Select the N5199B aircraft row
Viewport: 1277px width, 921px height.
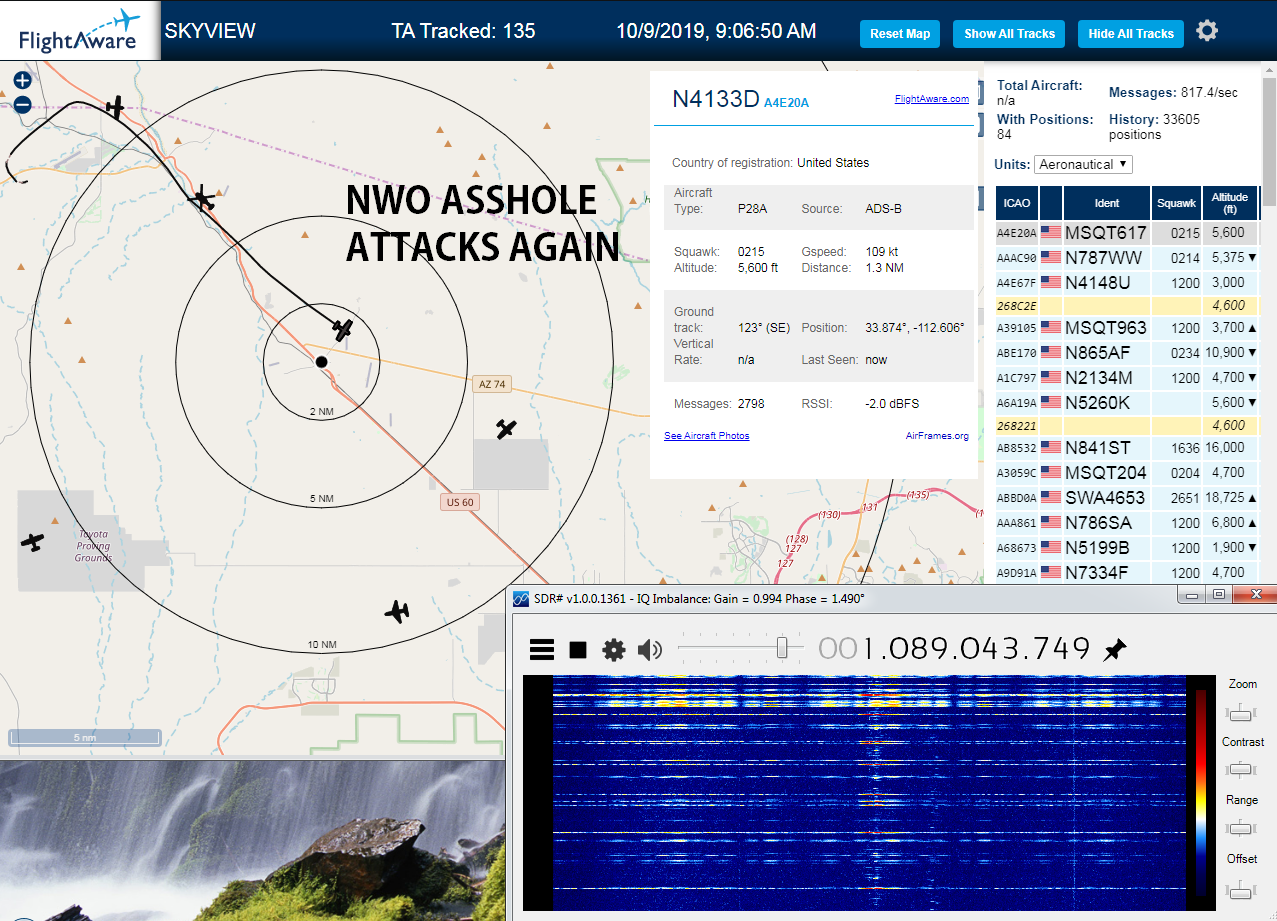[1127, 548]
